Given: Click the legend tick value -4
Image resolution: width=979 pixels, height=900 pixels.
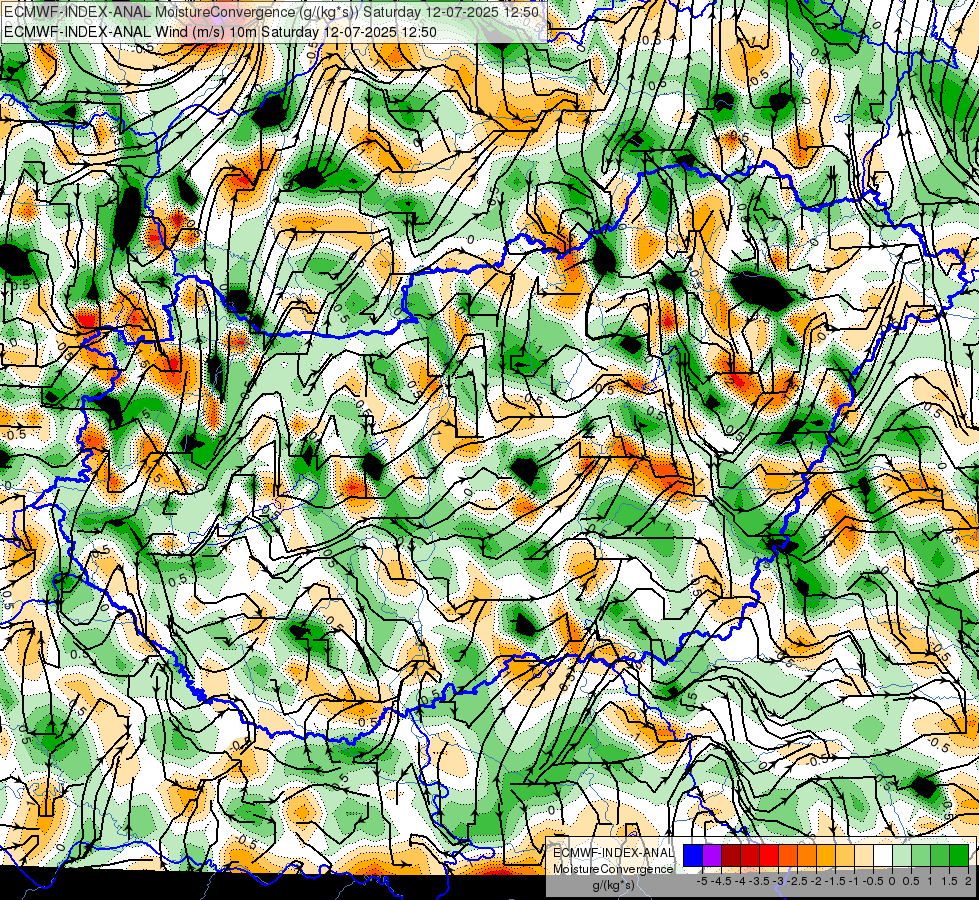Looking at the screenshot, I should tap(740, 881).
